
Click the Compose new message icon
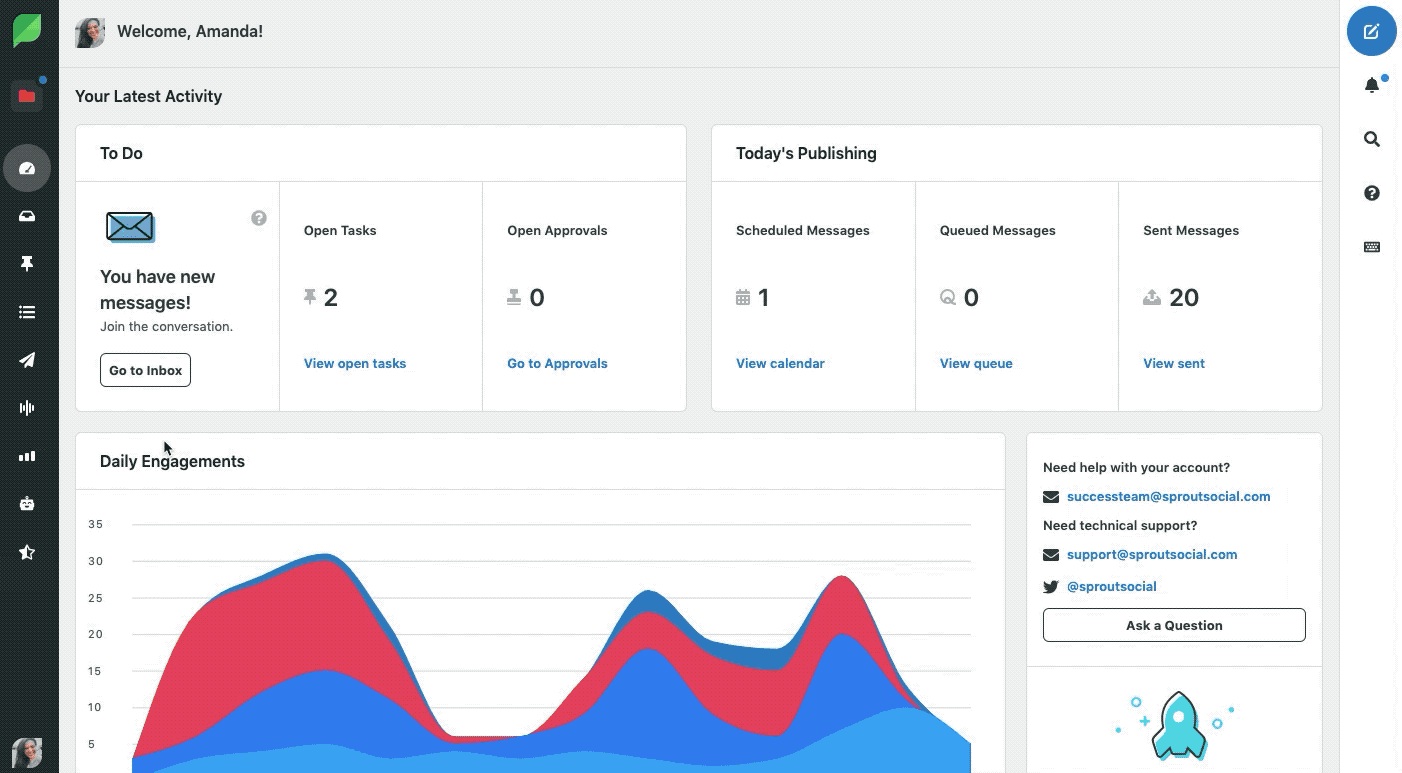[1371, 31]
